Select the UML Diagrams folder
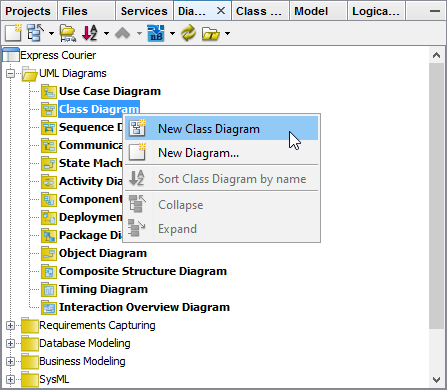 pyautogui.click(x=73, y=73)
